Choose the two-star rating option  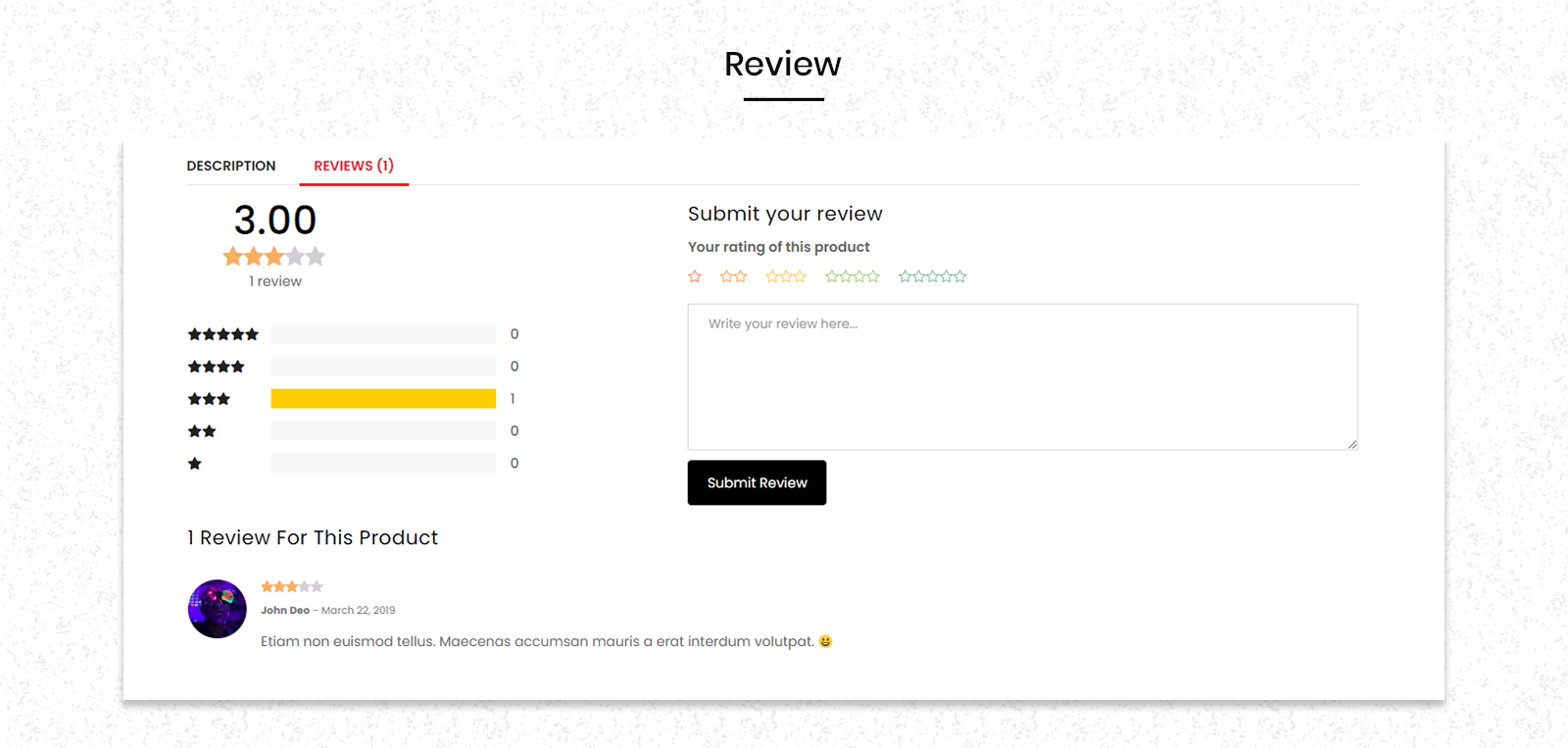coord(733,276)
